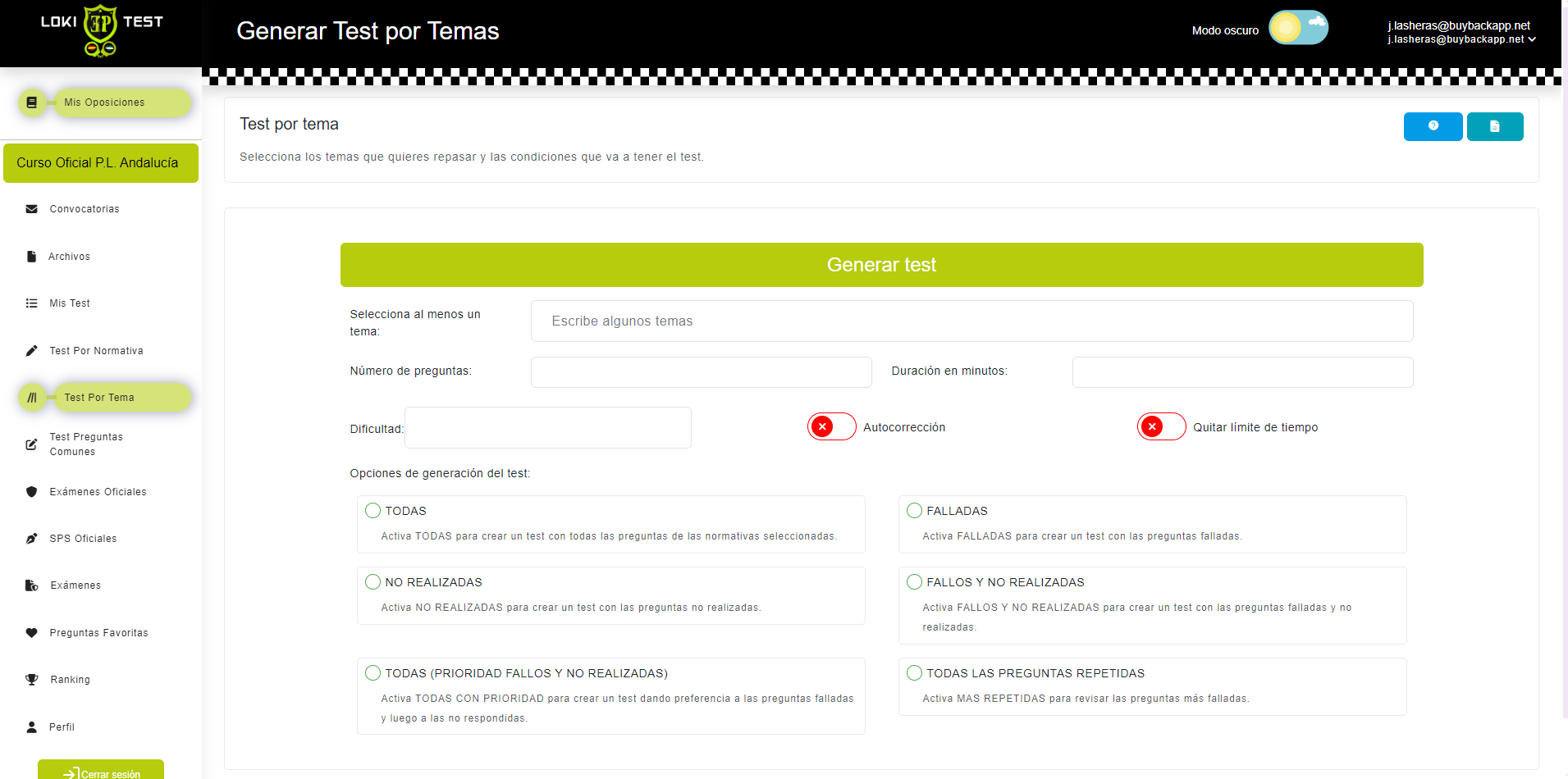Enable the Quitar límite de tiempo toggle

pyautogui.click(x=1161, y=426)
